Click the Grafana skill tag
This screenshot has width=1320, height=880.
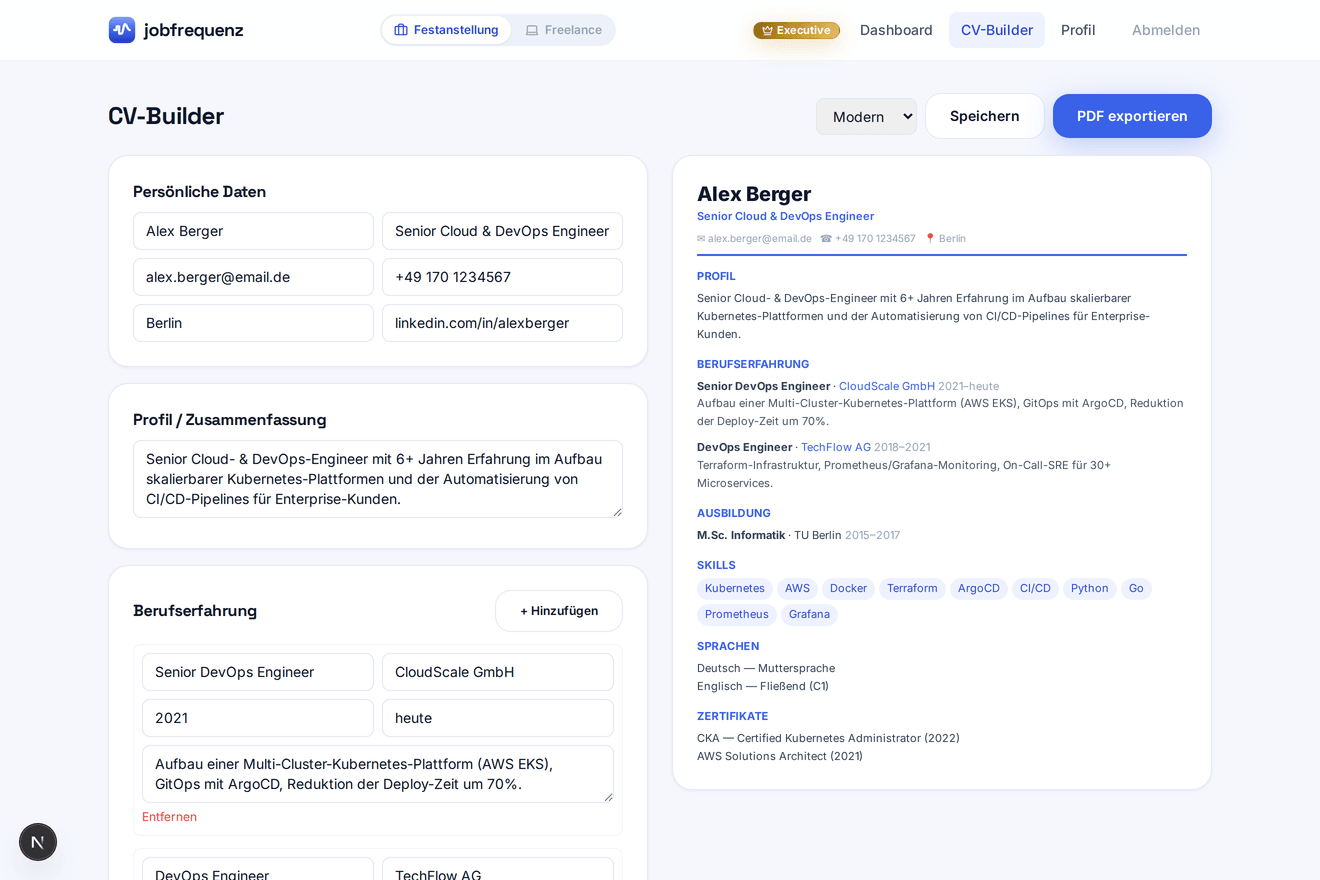[809, 615]
